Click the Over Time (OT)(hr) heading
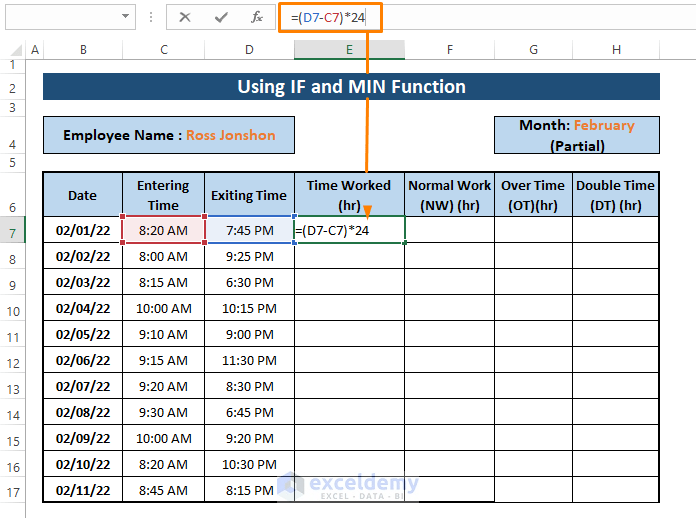Screen dimensions: 696x518 [x=533, y=195]
